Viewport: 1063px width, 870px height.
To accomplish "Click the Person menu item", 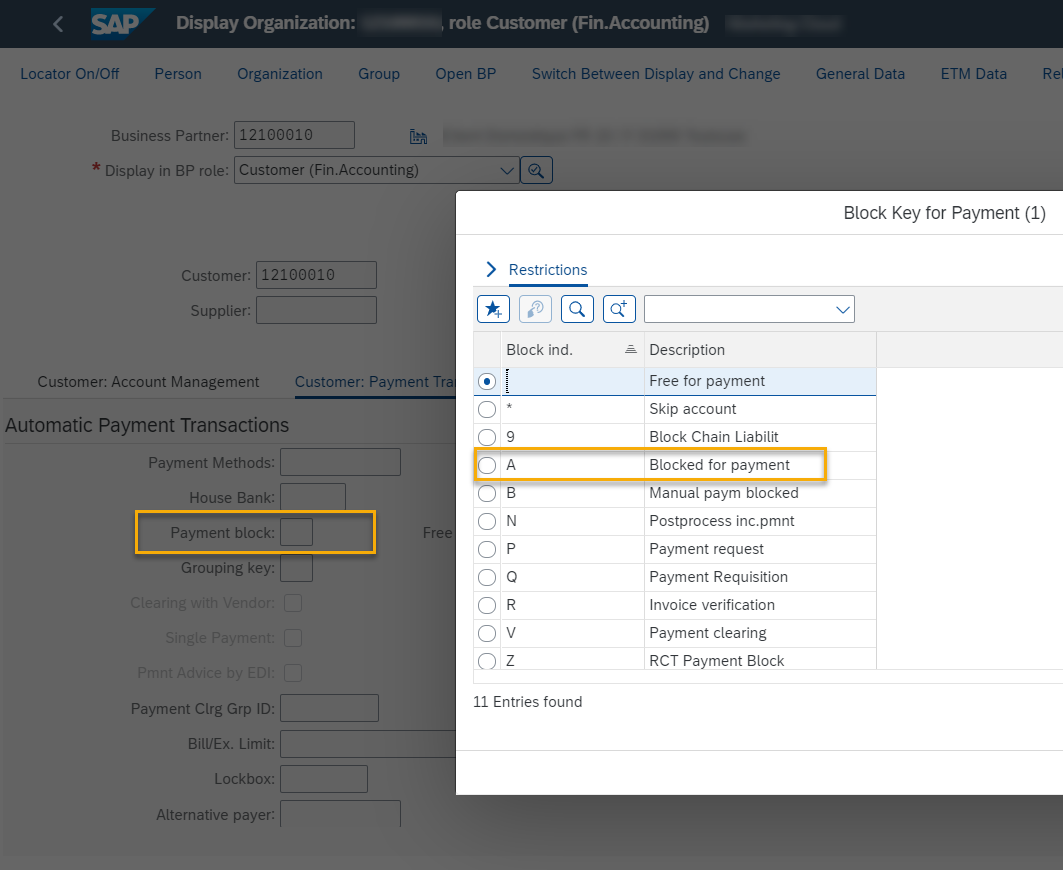I will click(x=178, y=74).
